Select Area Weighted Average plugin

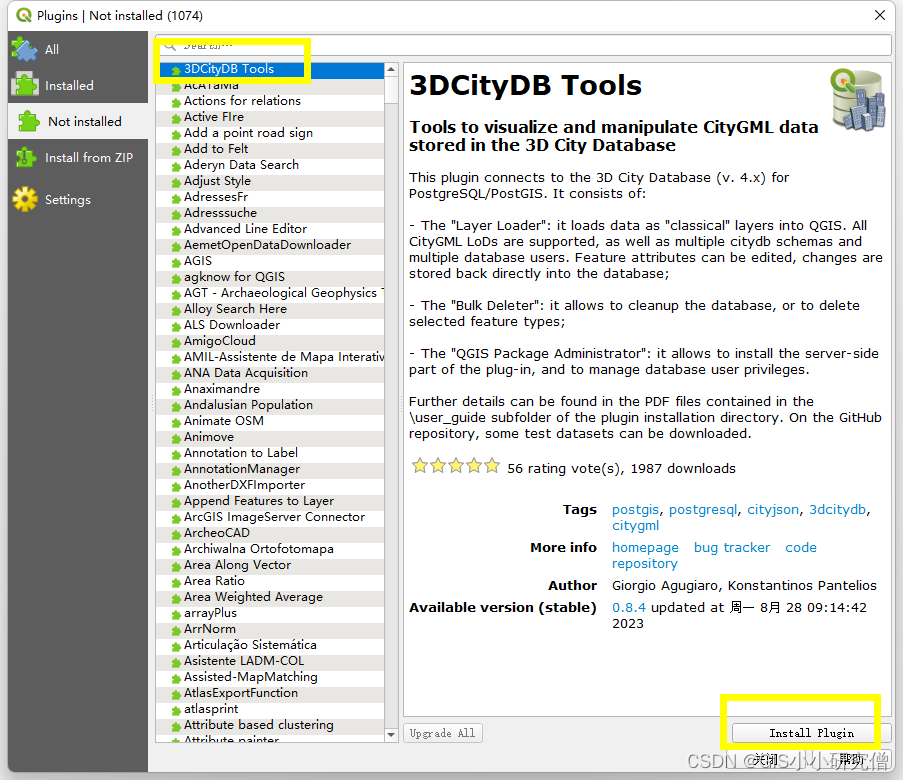pyautogui.click(x=270, y=597)
